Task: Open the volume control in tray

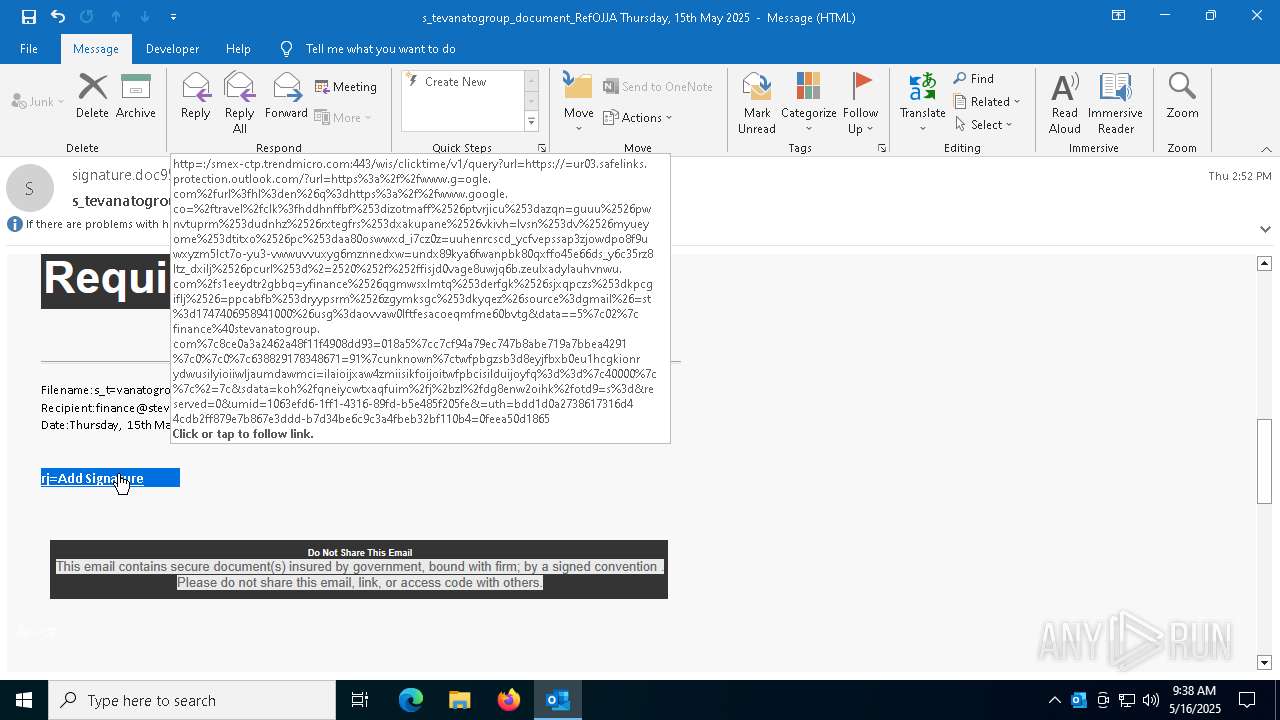Action: [1150, 700]
